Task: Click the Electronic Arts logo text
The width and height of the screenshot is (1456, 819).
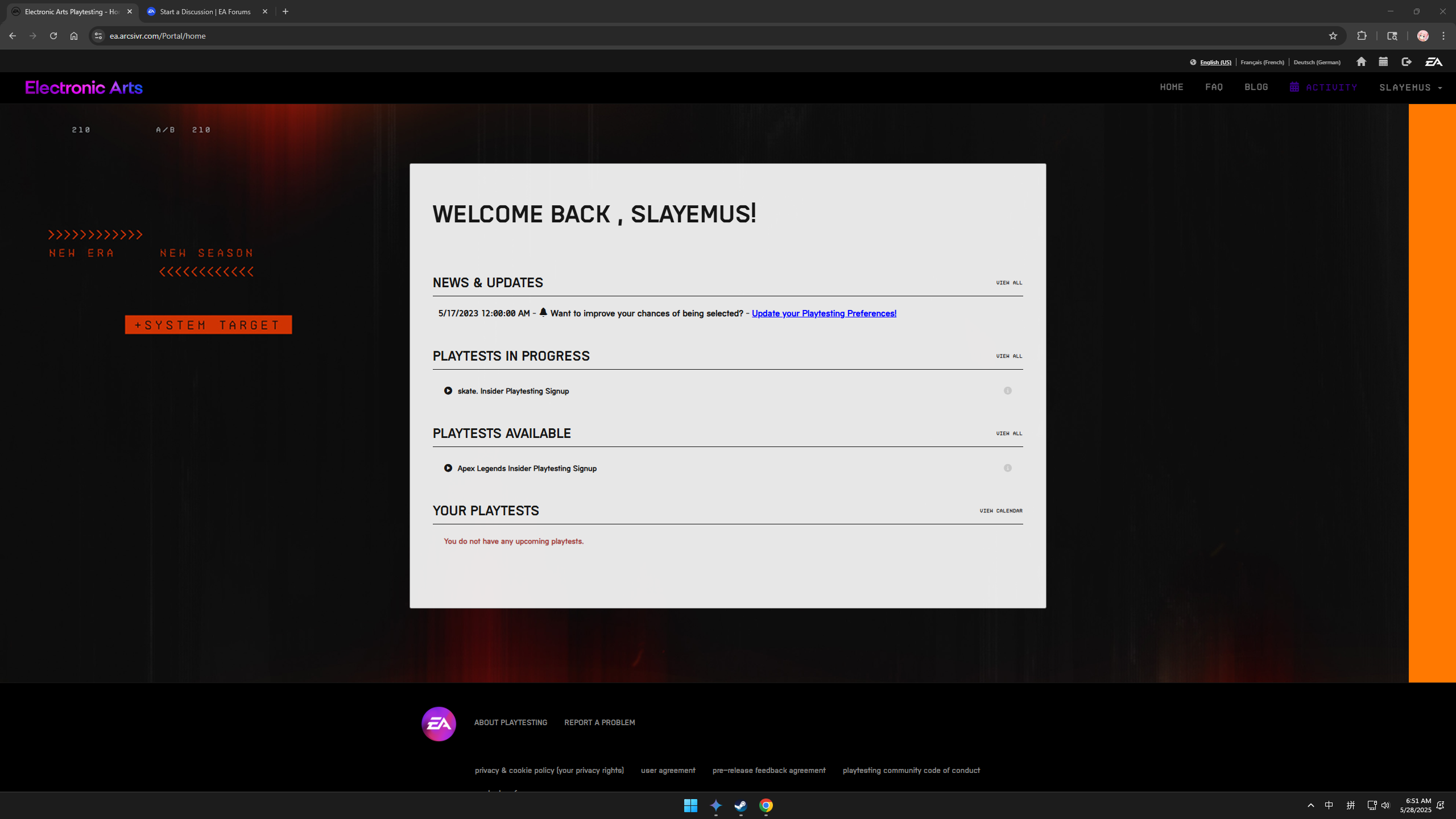Action: click(84, 88)
